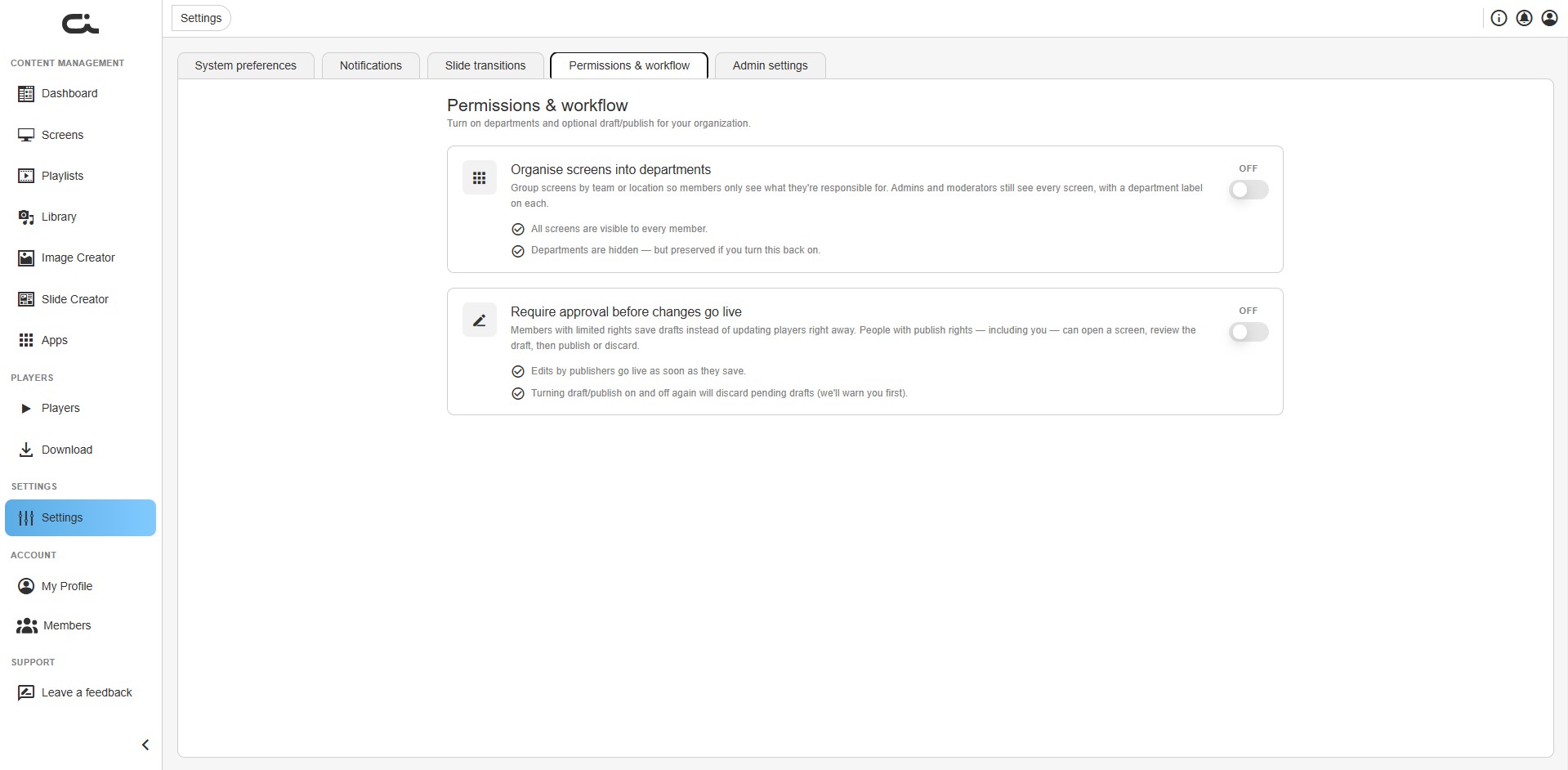This screenshot has height=770, width=1568.
Task: Open the notifications bell icon
Action: [x=1524, y=18]
